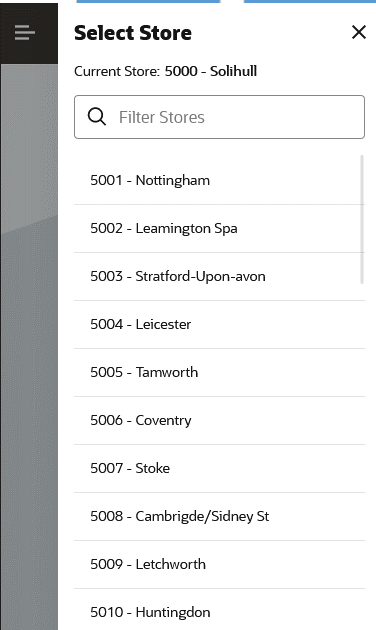Click the Current Store 5000 - Solihull text

166,71
